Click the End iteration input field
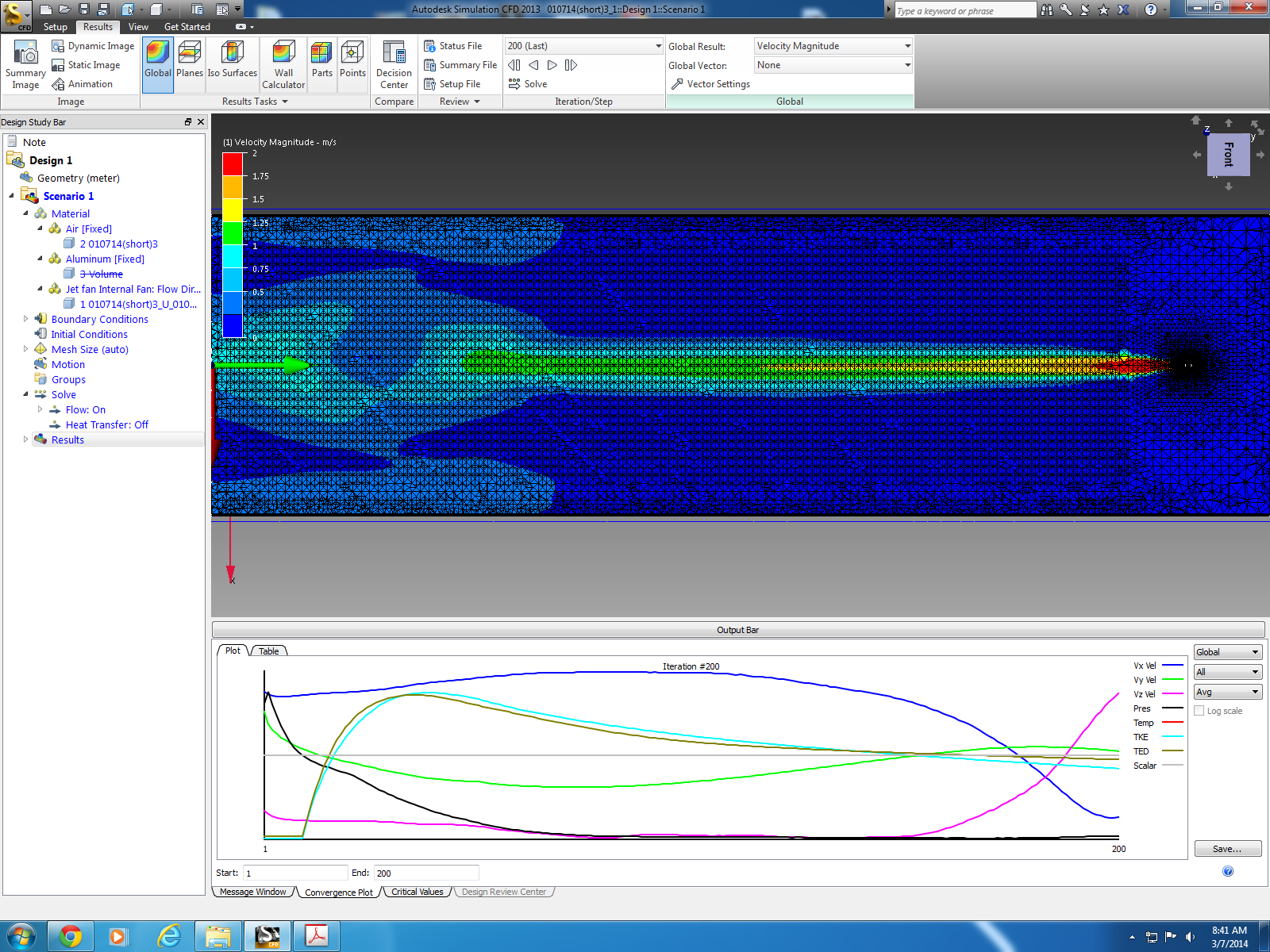 426,873
